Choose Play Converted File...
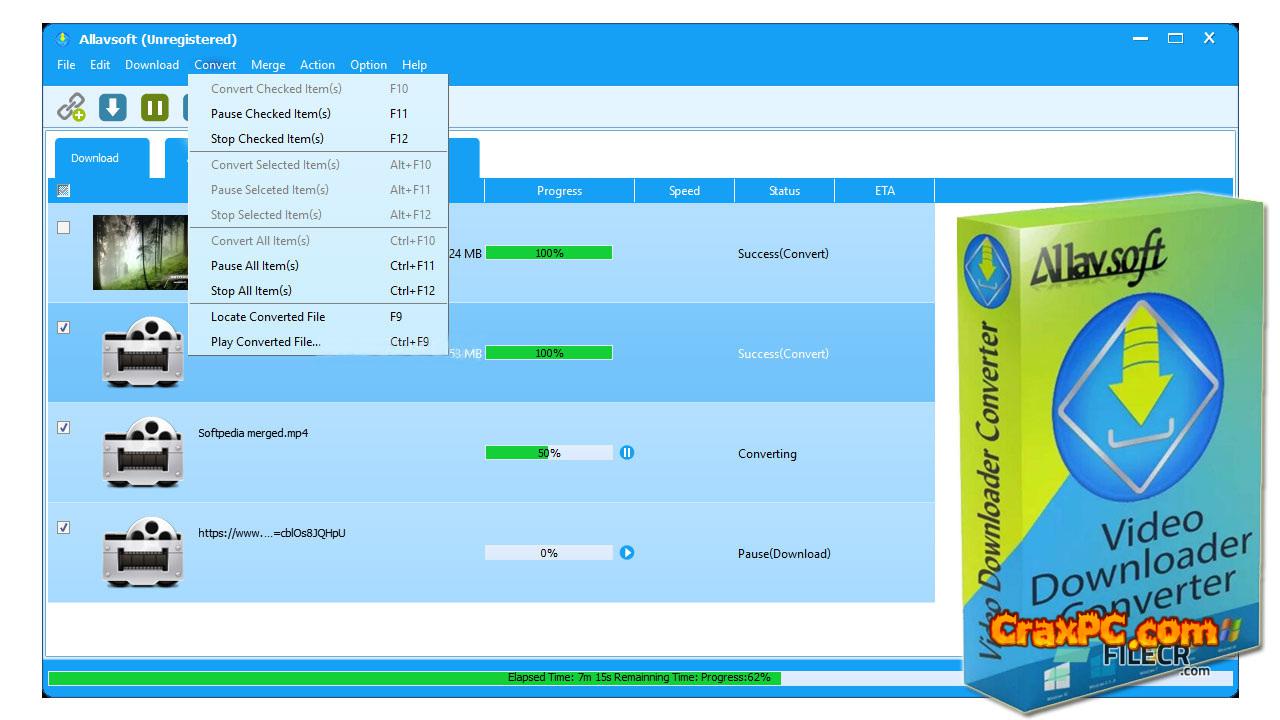Image resolution: width=1280 pixels, height=720 pixels. pyautogui.click(x=318, y=342)
